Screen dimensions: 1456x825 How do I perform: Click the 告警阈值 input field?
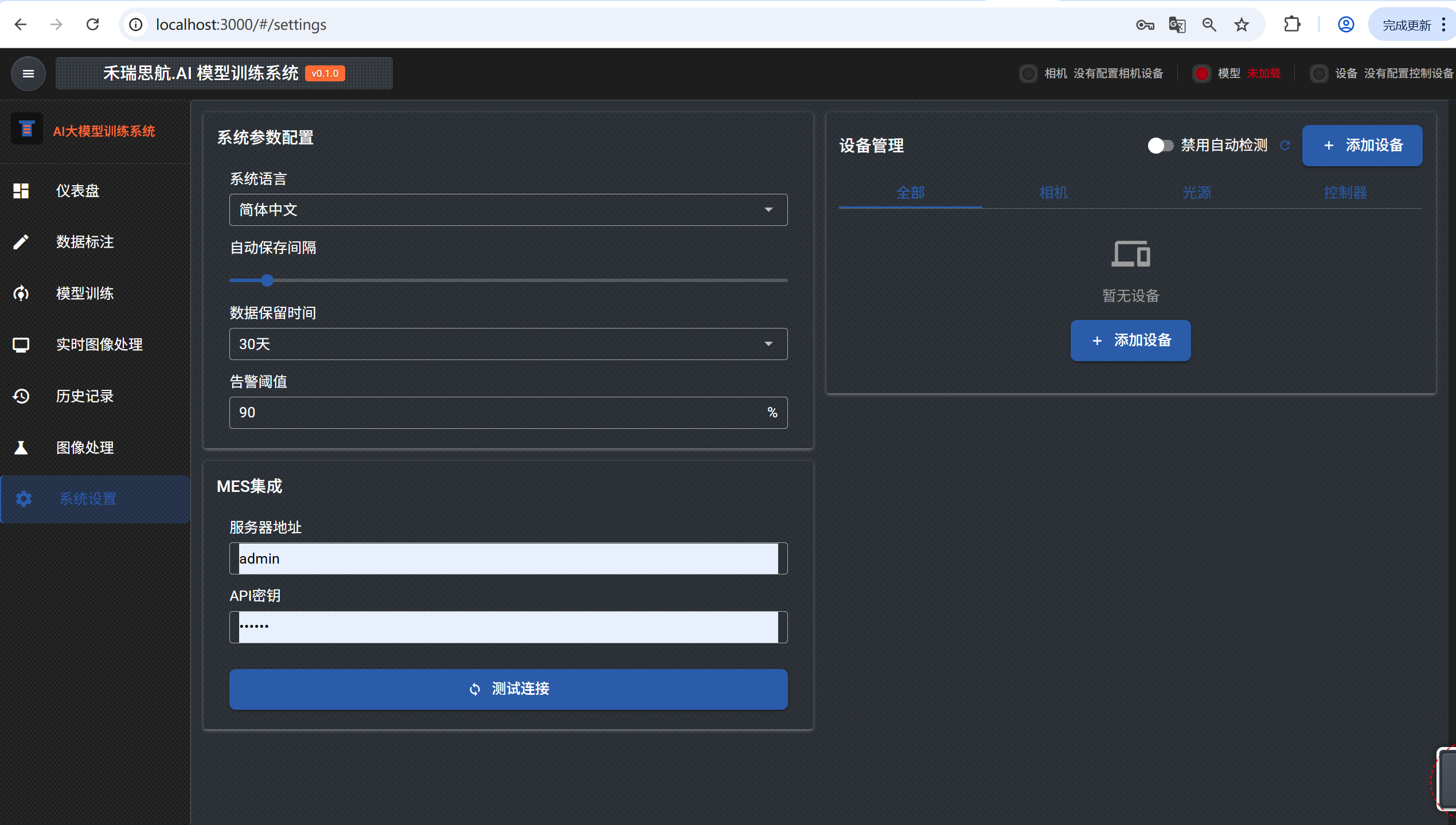pyautogui.click(x=508, y=413)
